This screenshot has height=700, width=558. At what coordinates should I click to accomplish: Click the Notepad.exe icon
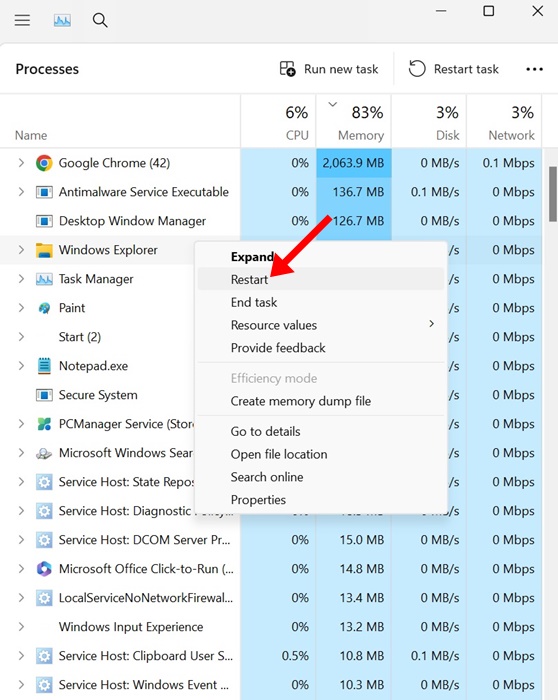tap(44, 366)
